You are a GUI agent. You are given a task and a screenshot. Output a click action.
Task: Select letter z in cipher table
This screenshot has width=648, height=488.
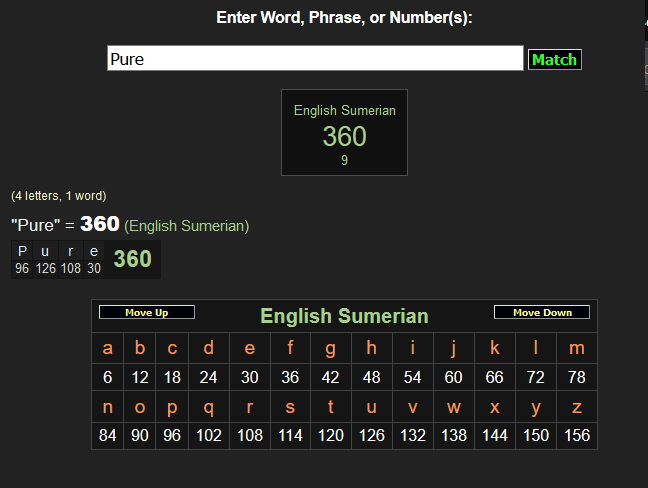pyautogui.click(x=577, y=407)
